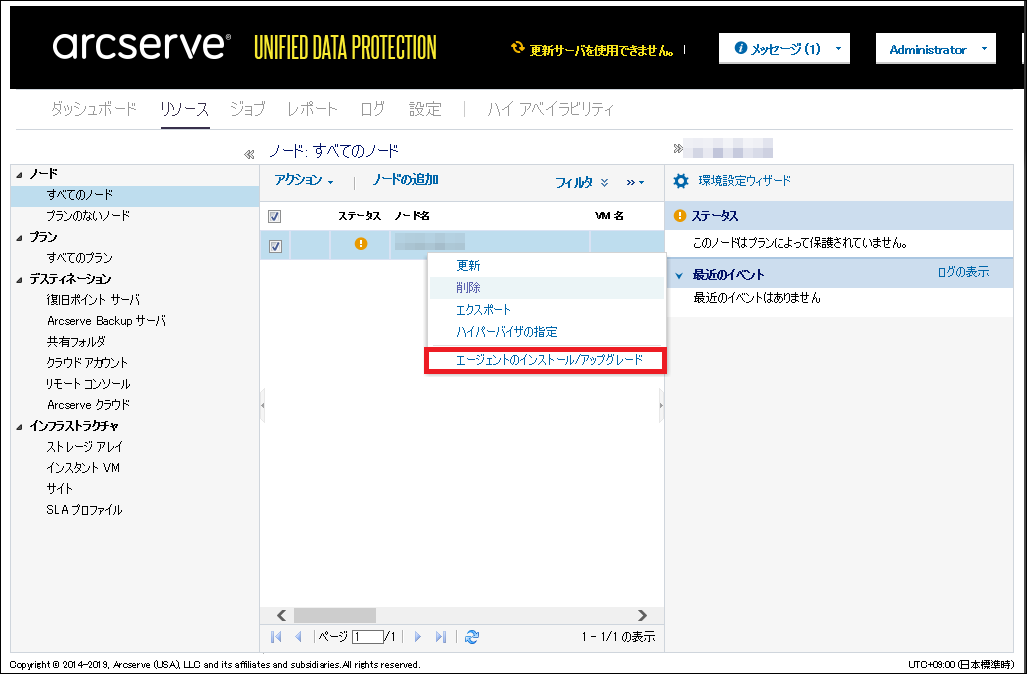
Task: Sort by the ノード名 column header
Action: [x=412, y=216]
